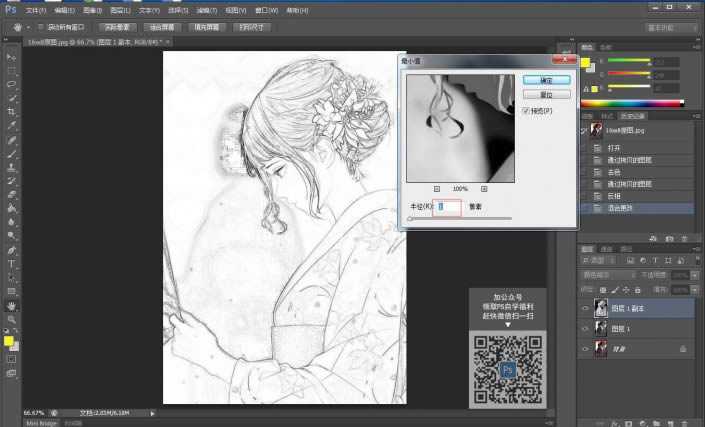Click the 确定 button in the dialog
The image size is (705, 427).
pos(545,79)
